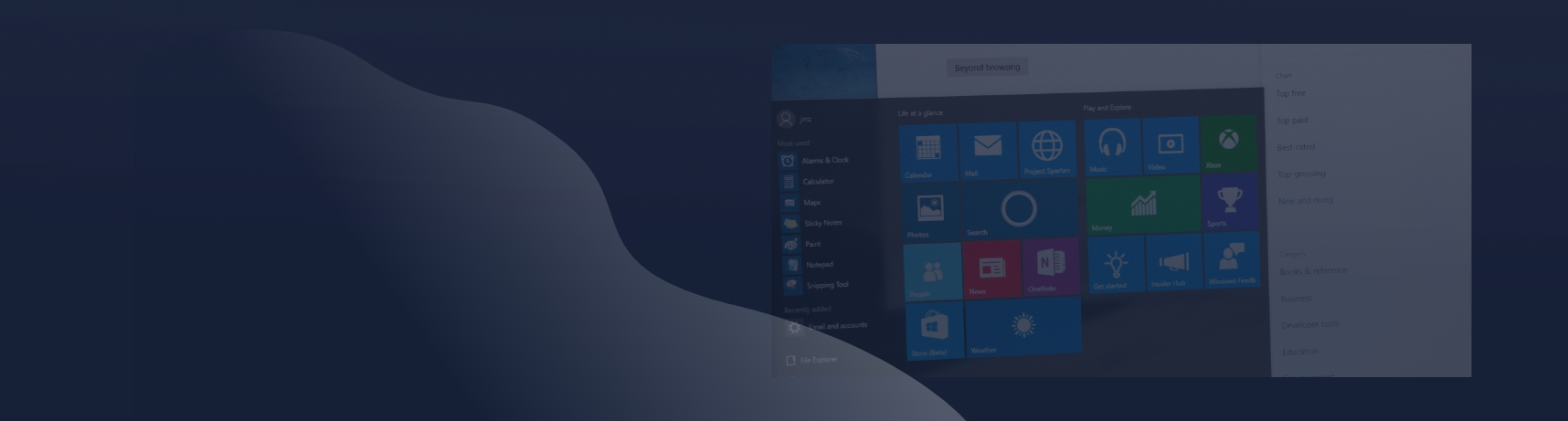
Task: Open the Money chart tile
Action: (1142, 205)
